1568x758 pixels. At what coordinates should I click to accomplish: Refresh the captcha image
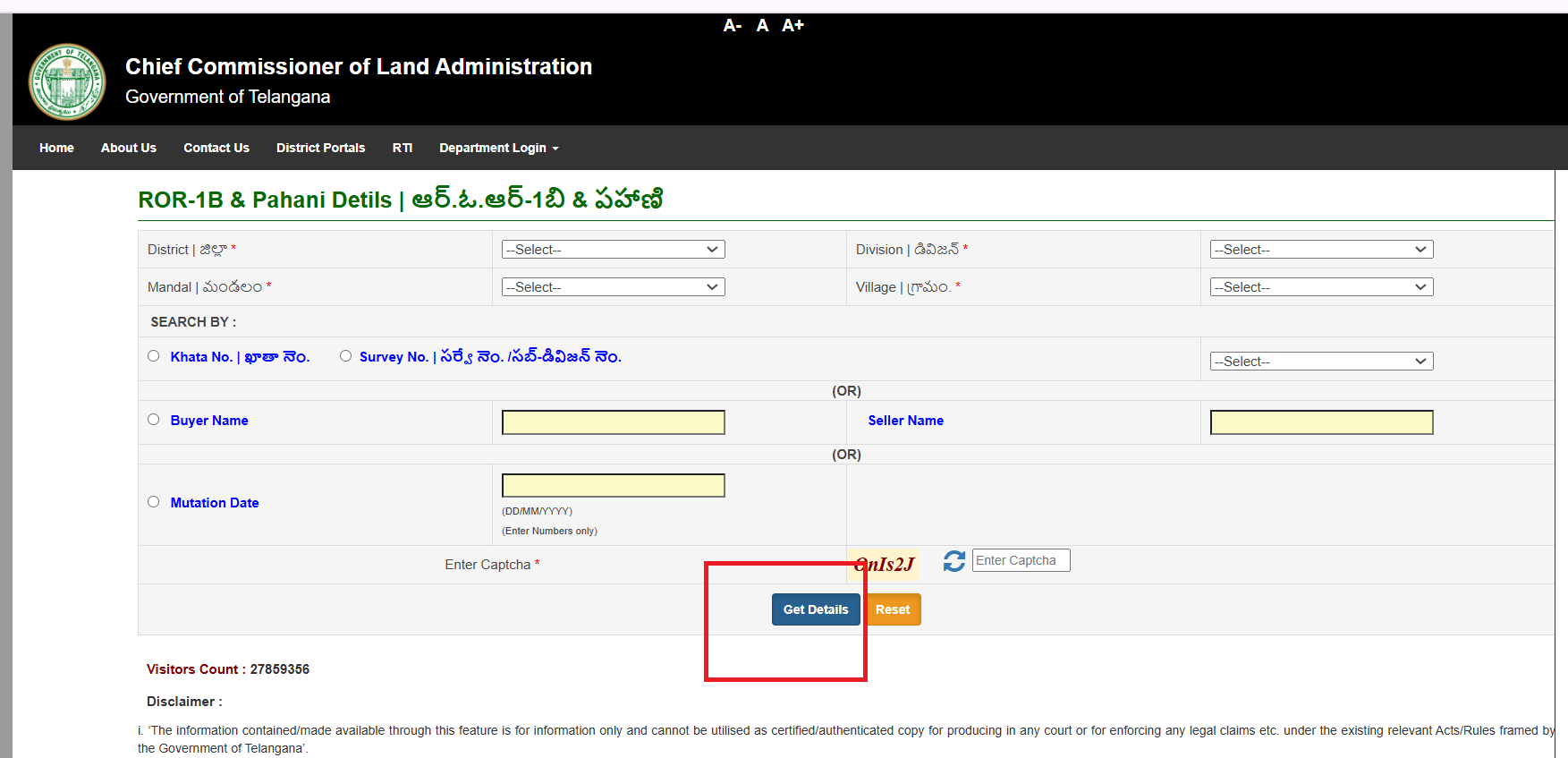pos(954,561)
